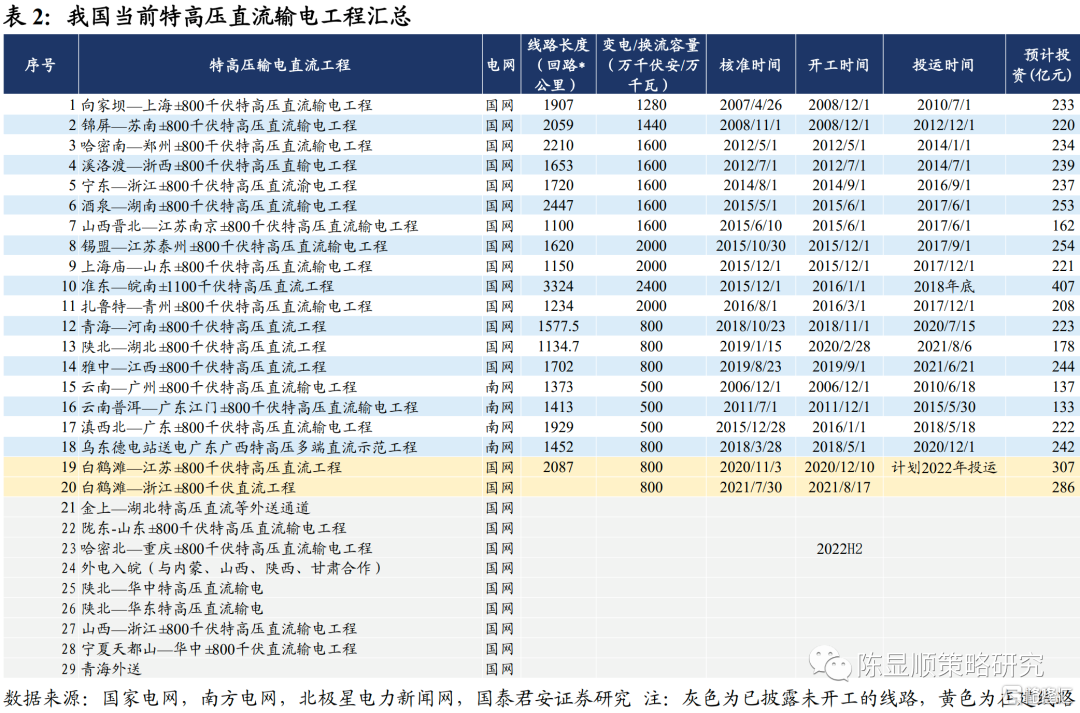This screenshot has height=713, width=1080.
Task: Select the '序号' column header
Action: [x=40, y=65]
